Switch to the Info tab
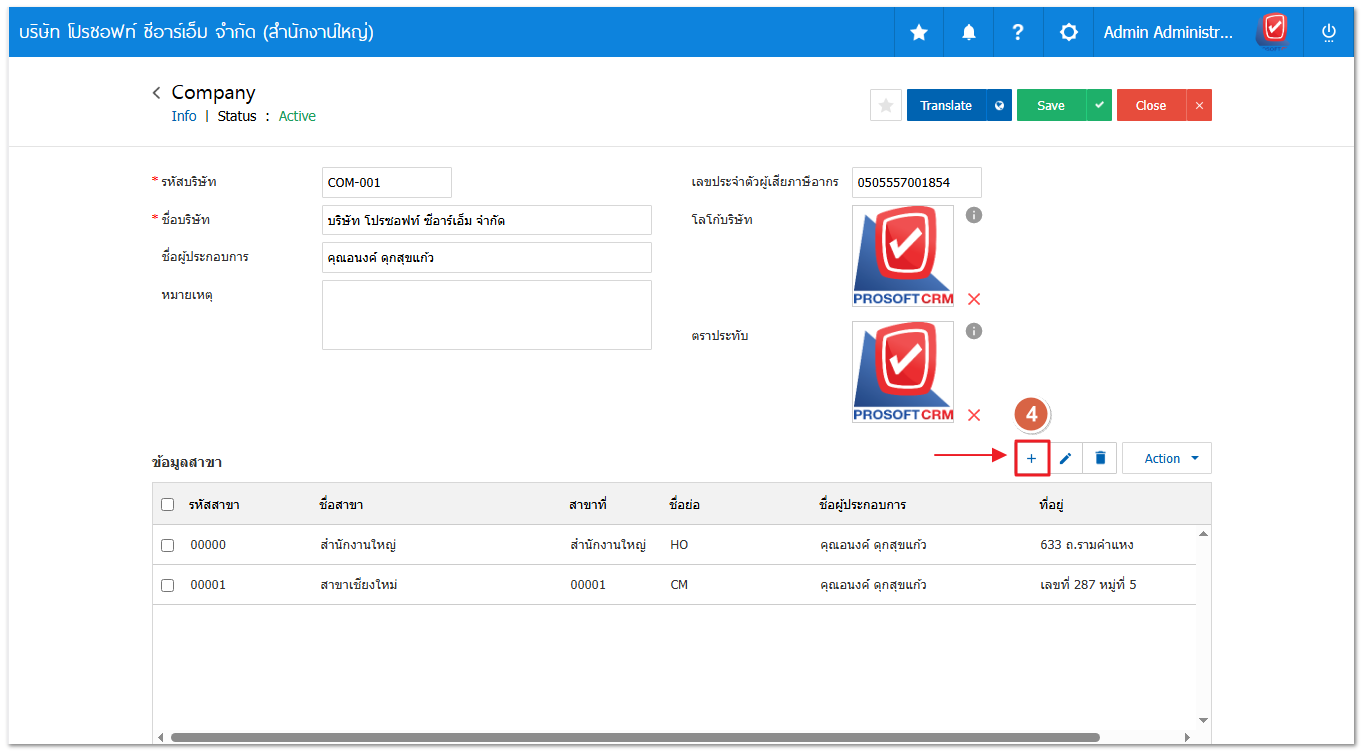 [x=184, y=116]
